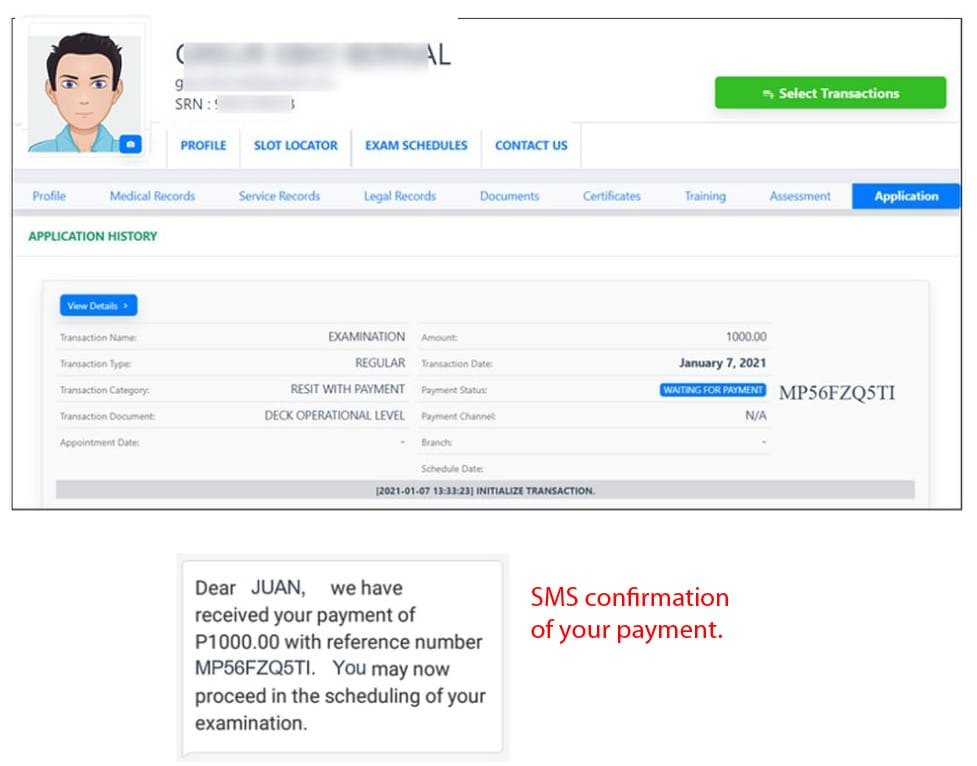Click the APPLICATION HISTORY heading
Screen dimensions: 977x766
(x=92, y=236)
